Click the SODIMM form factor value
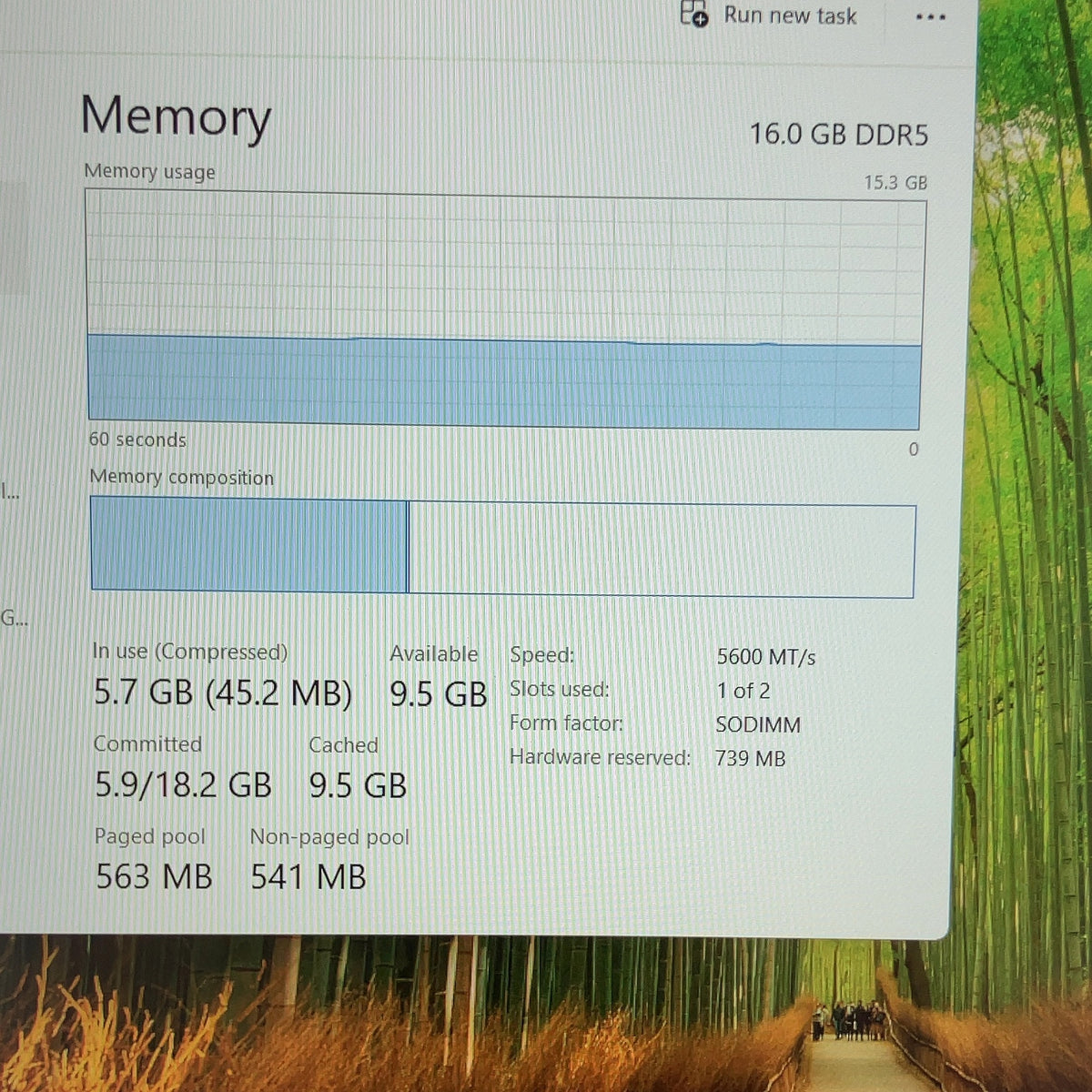Screen dimensions: 1092x1092 pos(758,725)
